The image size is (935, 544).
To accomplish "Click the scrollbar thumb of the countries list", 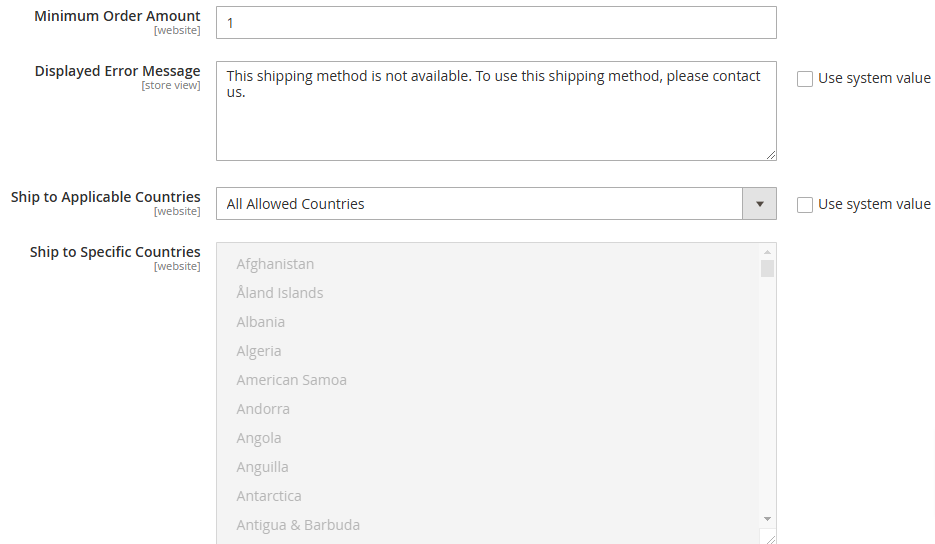I will [767, 269].
